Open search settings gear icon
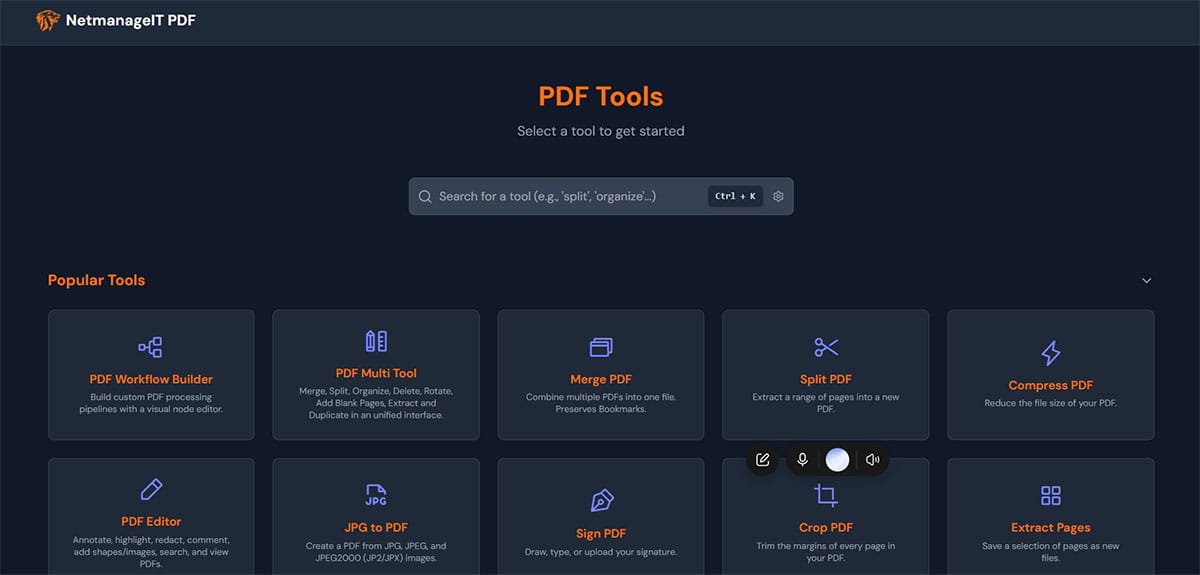The width and height of the screenshot is (1200, 575). (778, 196)
